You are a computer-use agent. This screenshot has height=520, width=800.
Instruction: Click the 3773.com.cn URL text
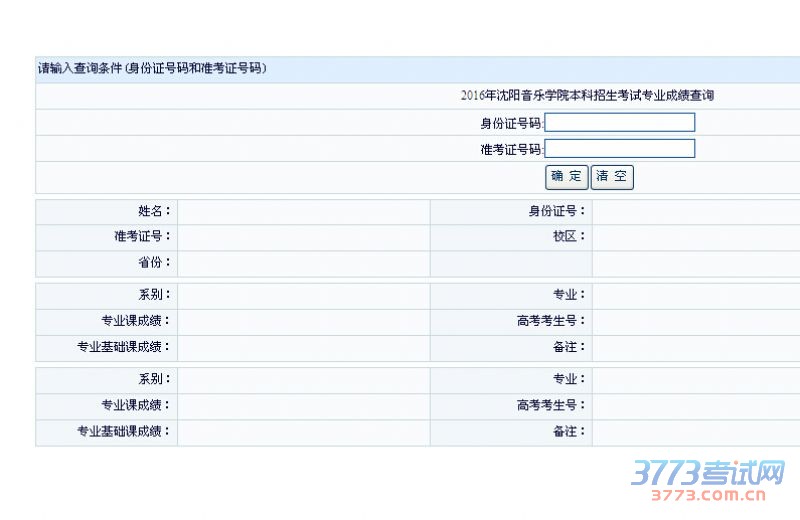[x=708, y=494]
